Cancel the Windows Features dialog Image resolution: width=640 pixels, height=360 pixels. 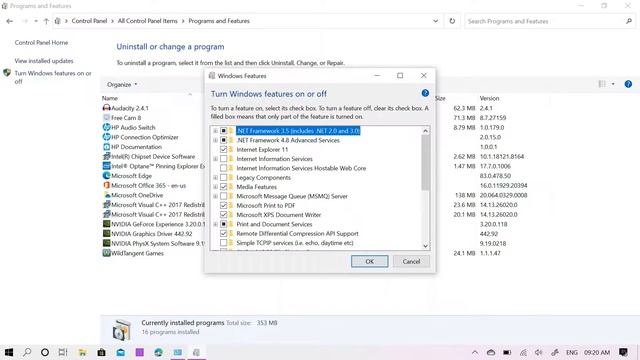pos(411,261)
